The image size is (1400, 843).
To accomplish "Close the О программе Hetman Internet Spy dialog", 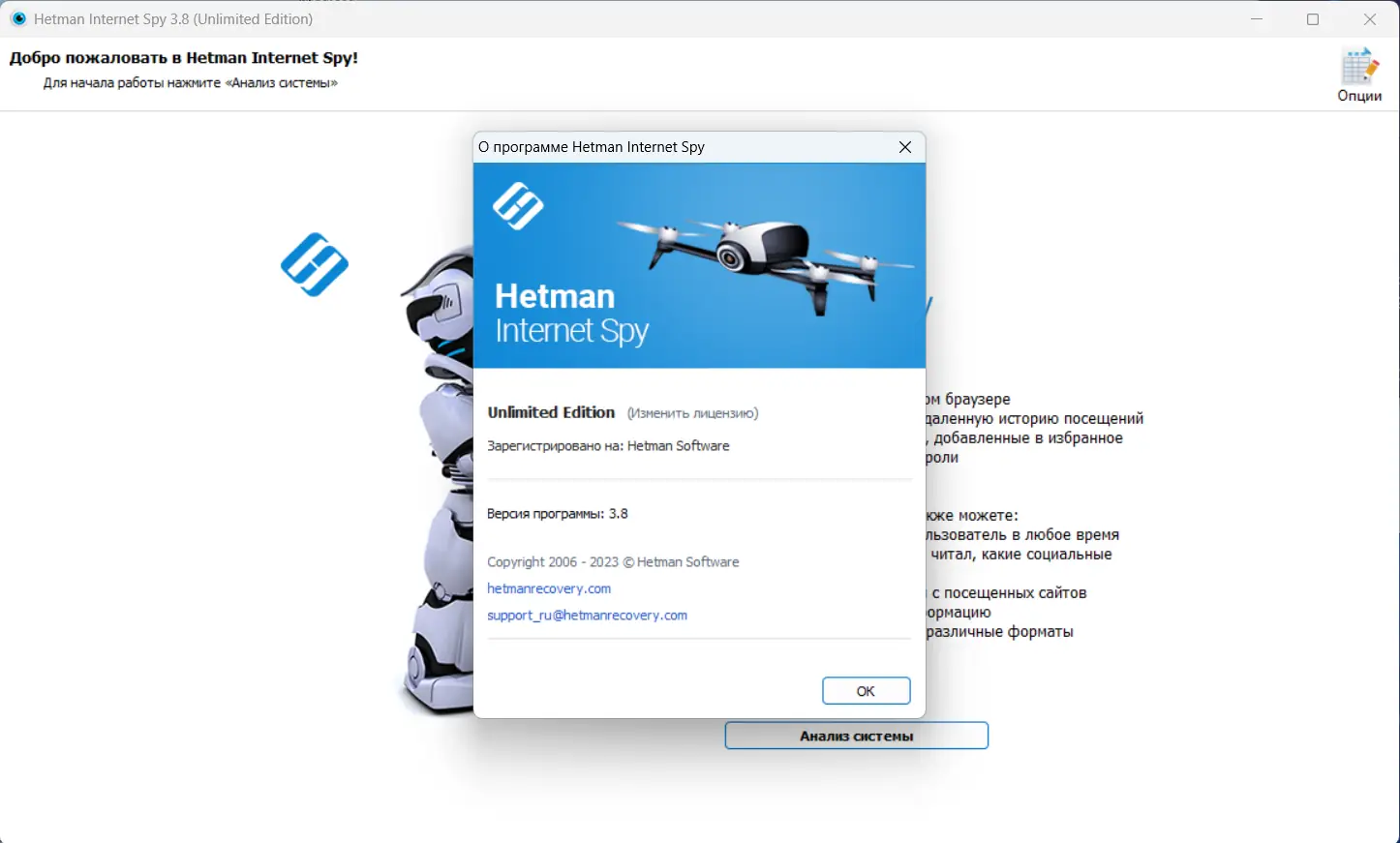I will (904, 146).
